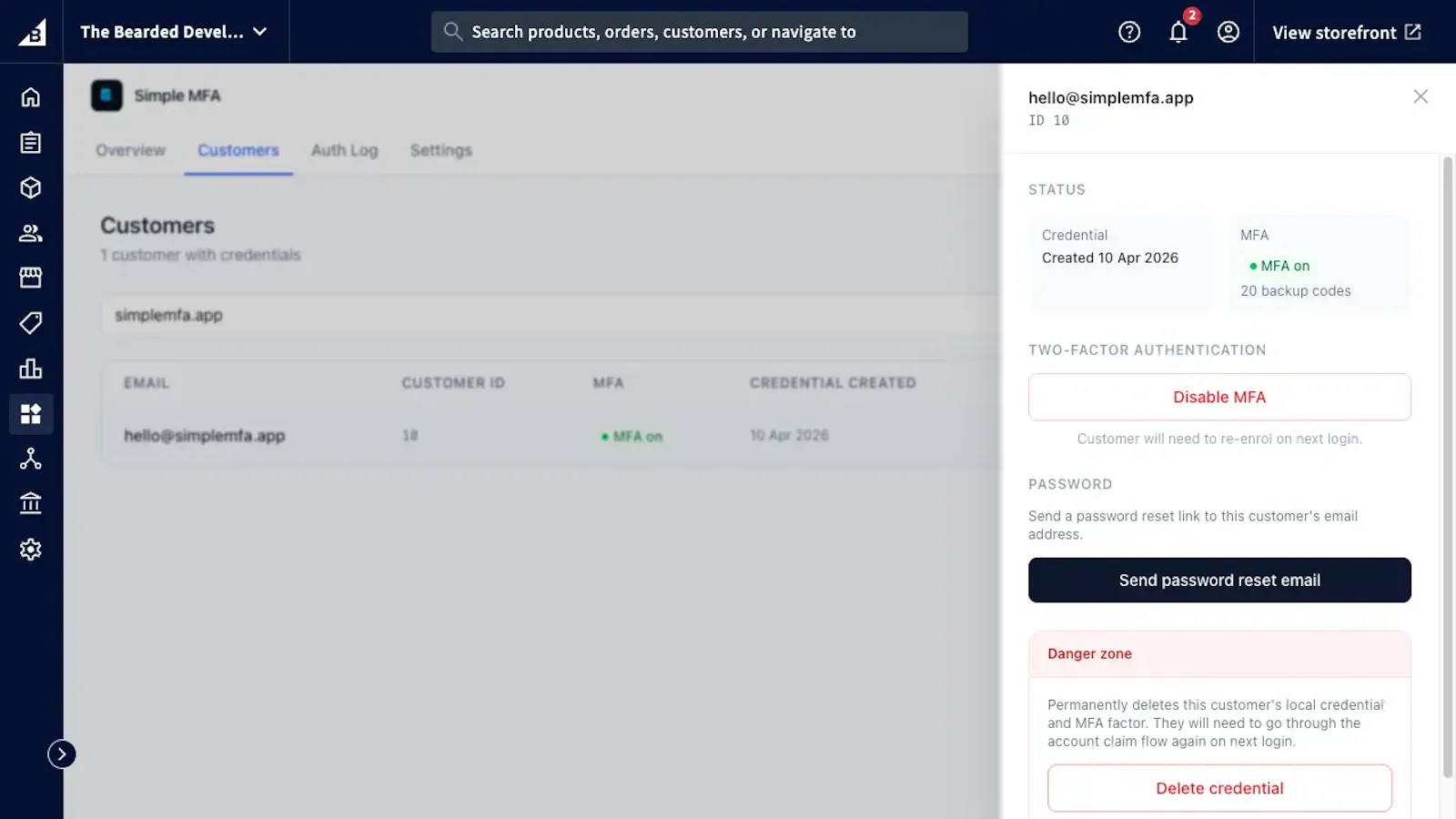
Task: Open the Help question mark icon
Action: [x=1129, y=33]
